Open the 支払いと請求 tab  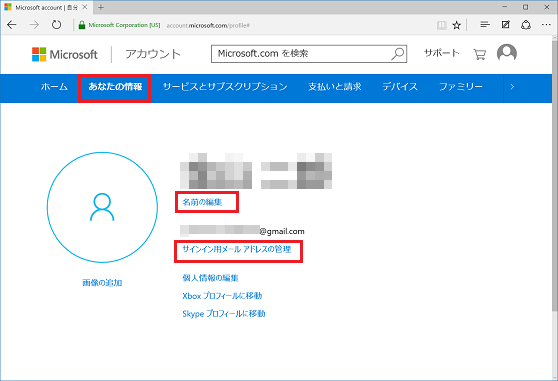335,86
